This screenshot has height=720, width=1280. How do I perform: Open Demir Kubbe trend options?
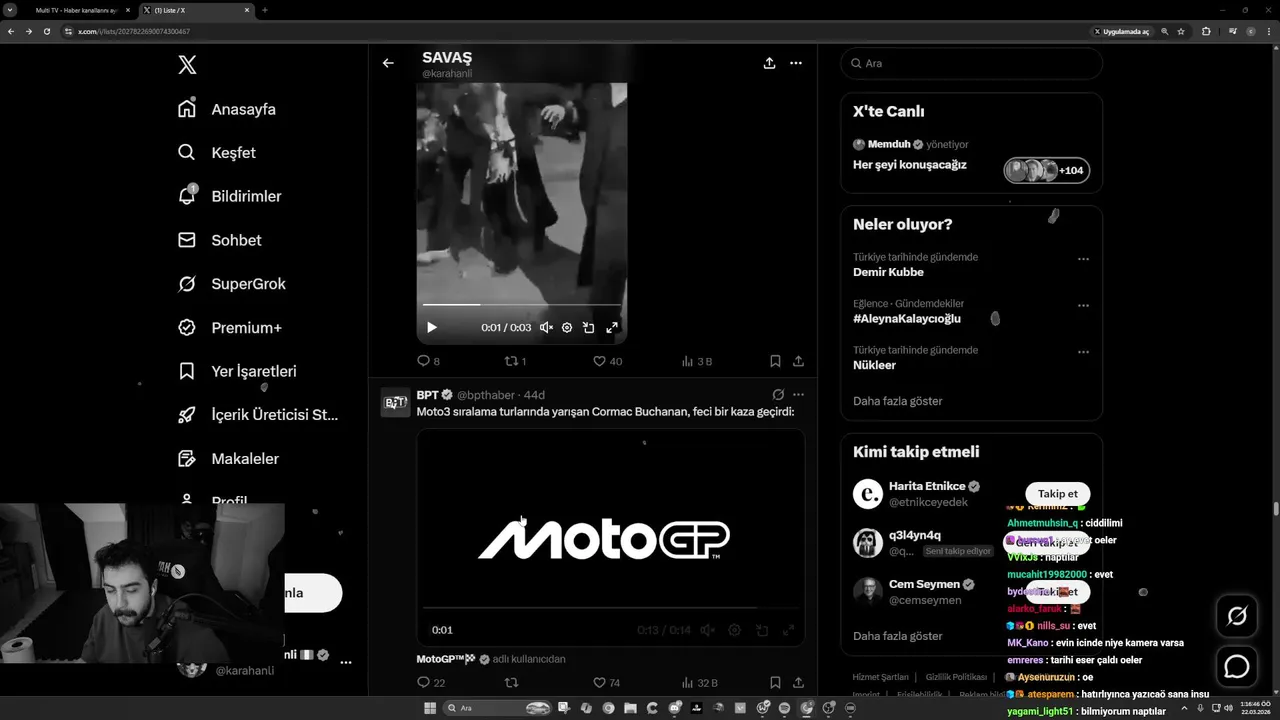(1083, 259)
